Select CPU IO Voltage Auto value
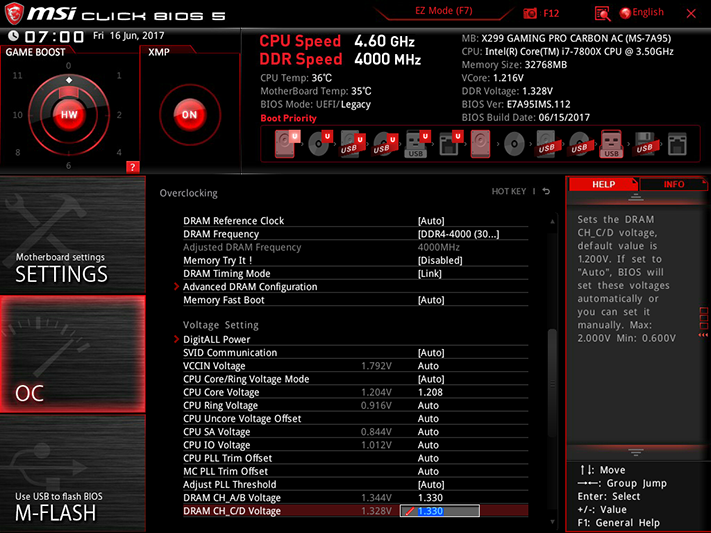711x533 pixels. tap(428, 445)
